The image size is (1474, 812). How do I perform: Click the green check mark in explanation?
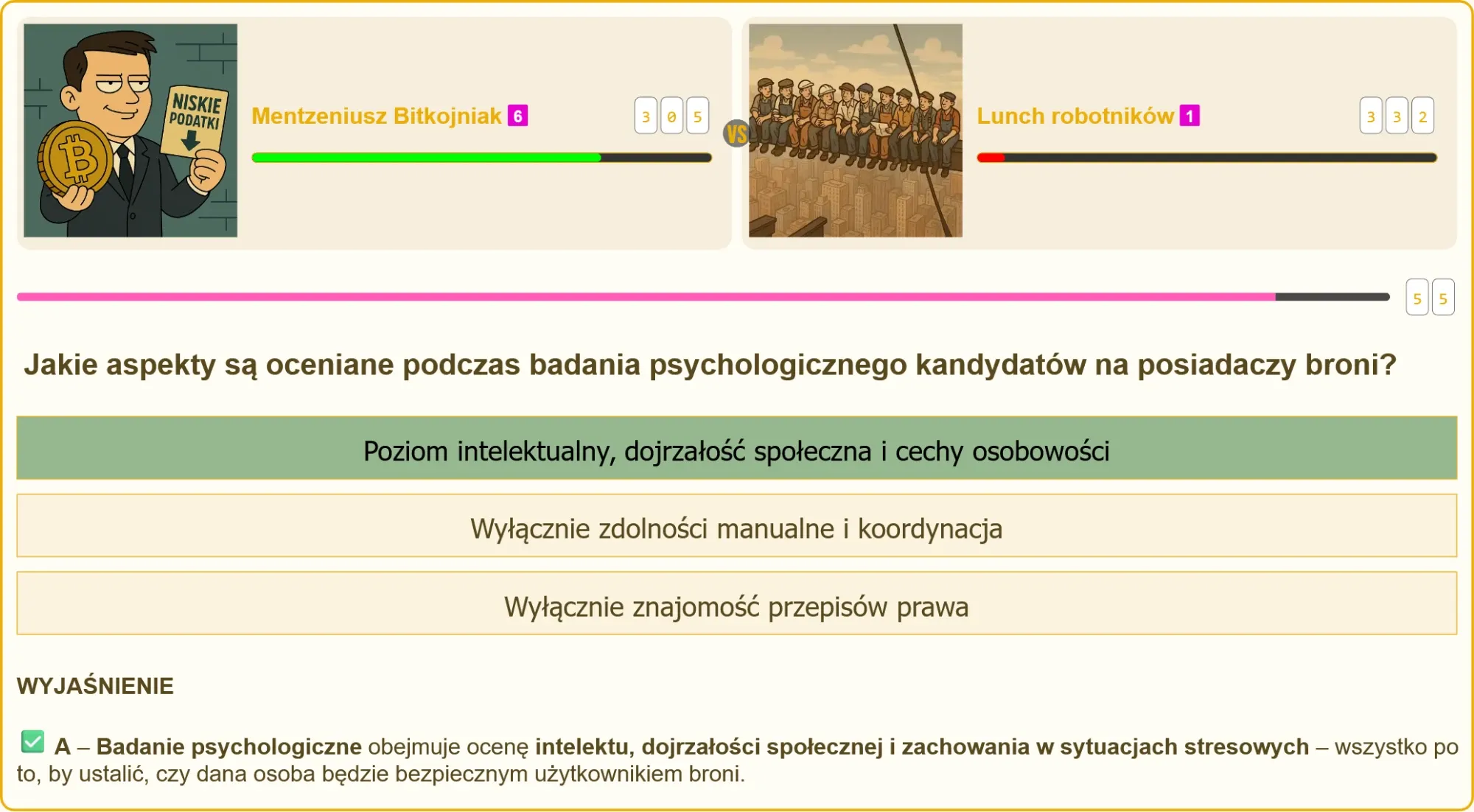pyautogui.click(x=32, y=741)
